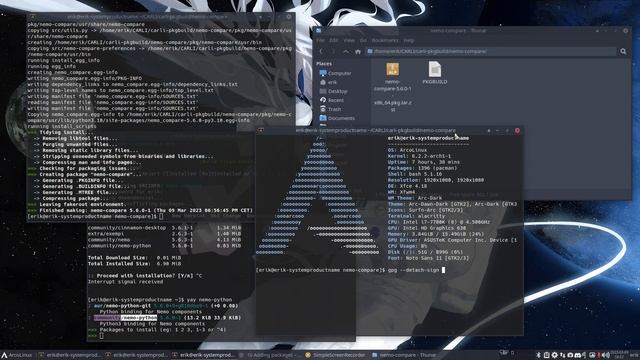Select the nemo-compare pkg.tar.zst package file
The height and width of the screenshot is (360, 640).
393,87
